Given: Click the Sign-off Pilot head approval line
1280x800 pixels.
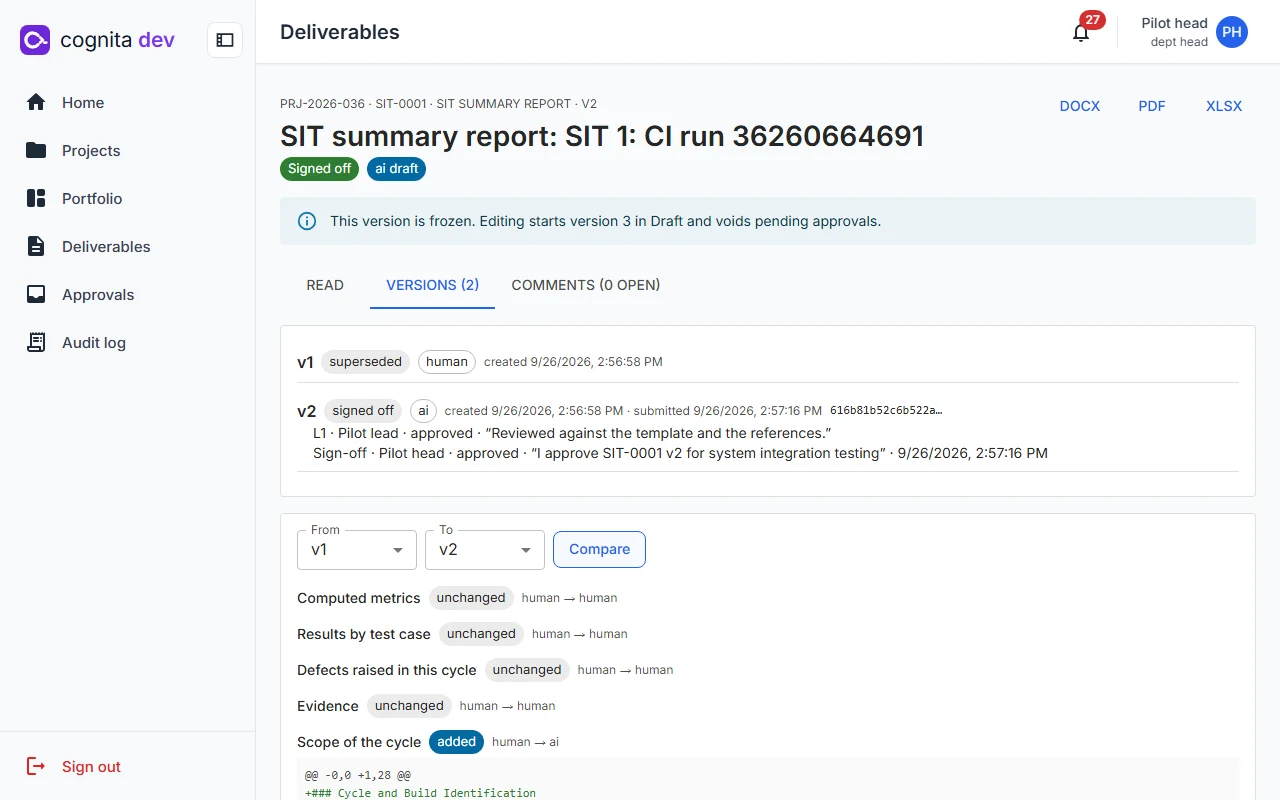Looking at the screenshot, I should point(680,453).
